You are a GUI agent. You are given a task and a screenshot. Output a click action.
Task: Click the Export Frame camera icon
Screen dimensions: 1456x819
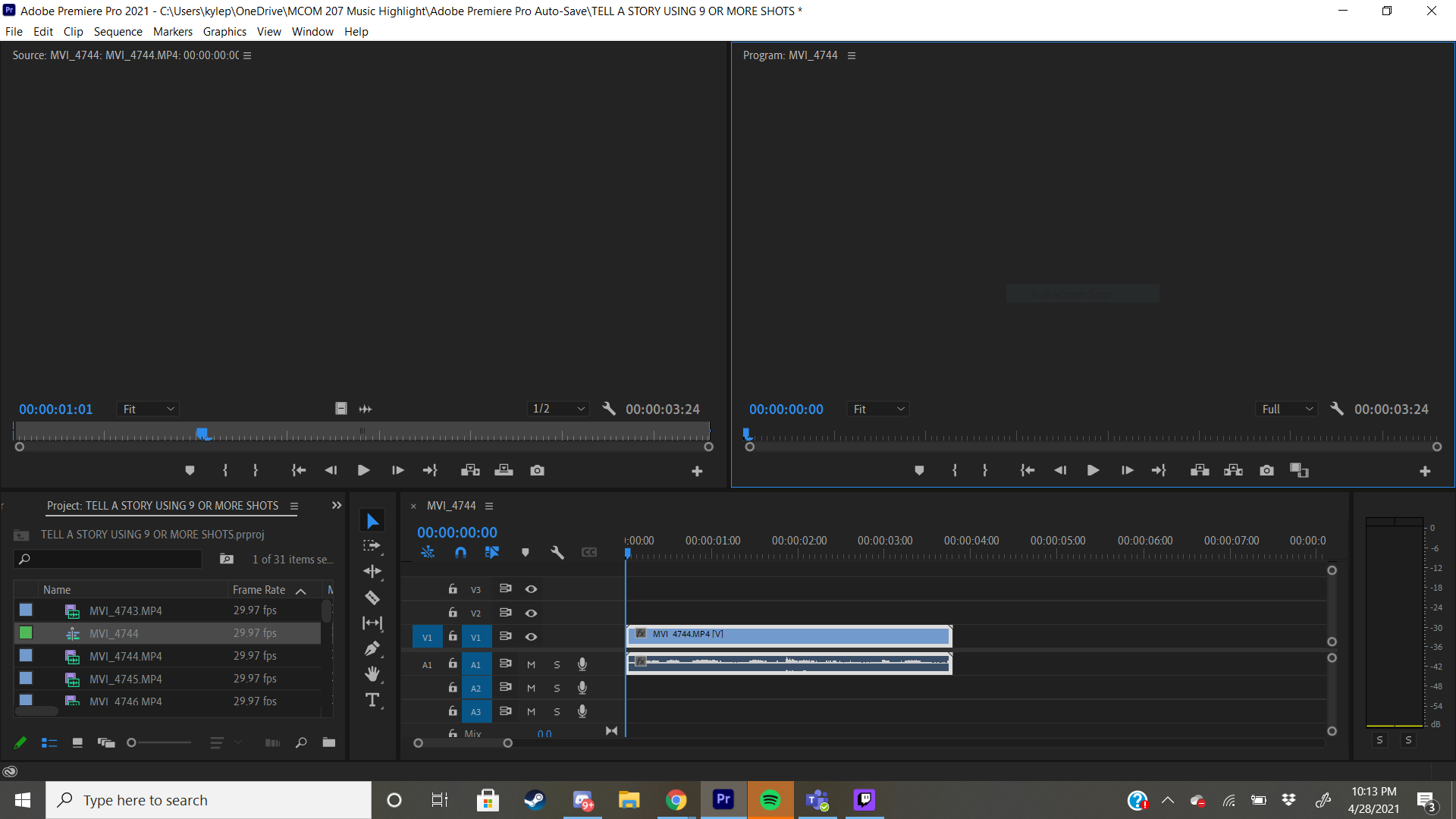point(1266,470)
